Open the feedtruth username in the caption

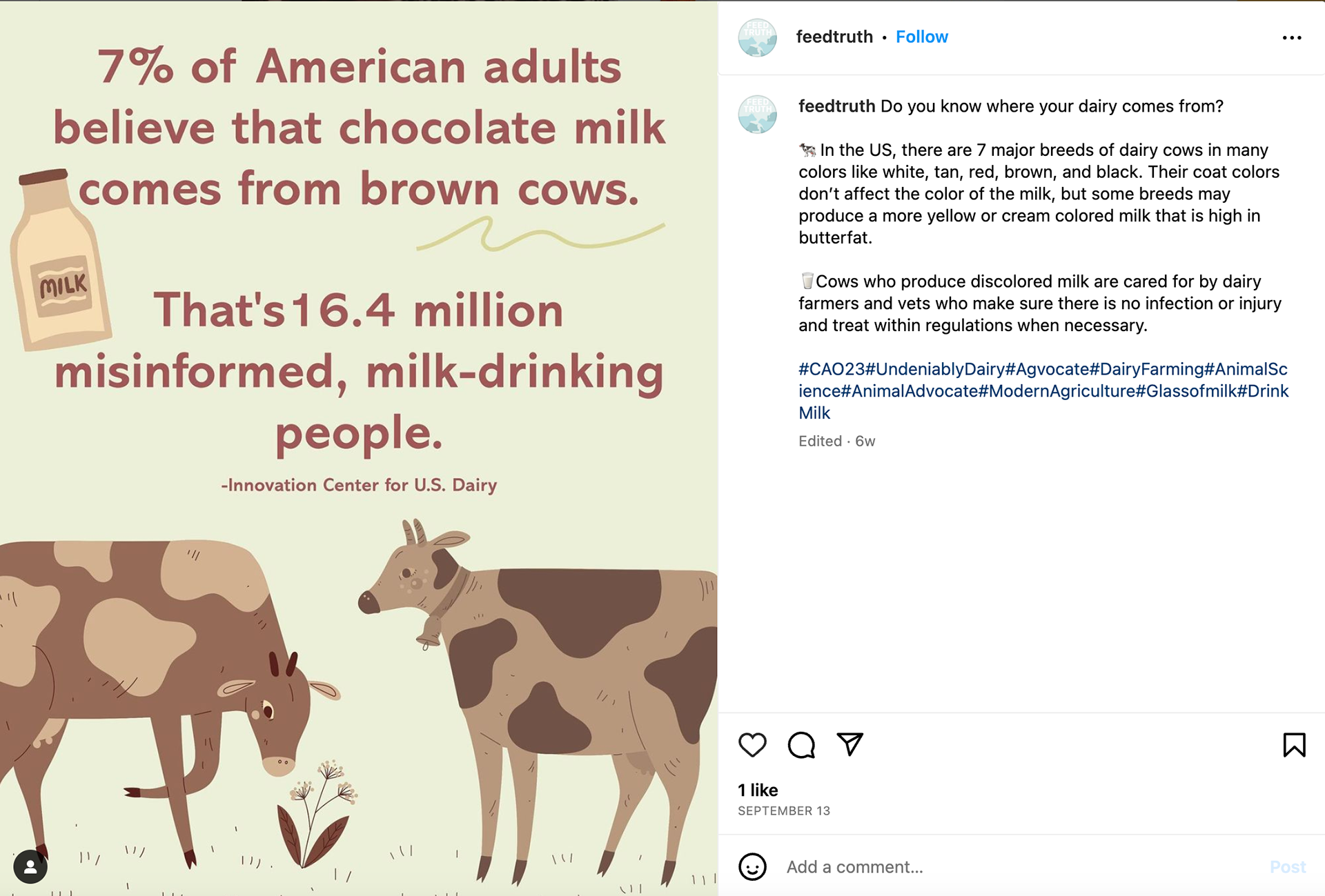point(836,106)
